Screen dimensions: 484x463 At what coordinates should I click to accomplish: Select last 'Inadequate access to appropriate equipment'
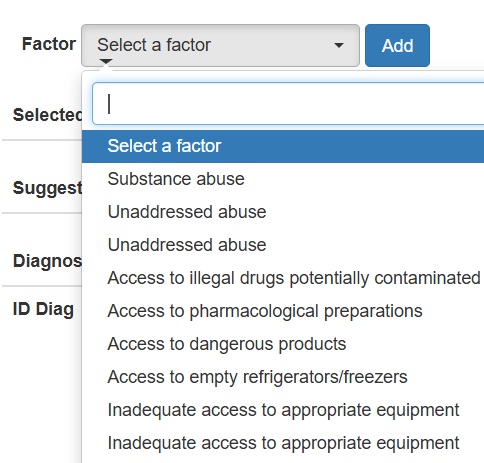[x=283, y=443]
